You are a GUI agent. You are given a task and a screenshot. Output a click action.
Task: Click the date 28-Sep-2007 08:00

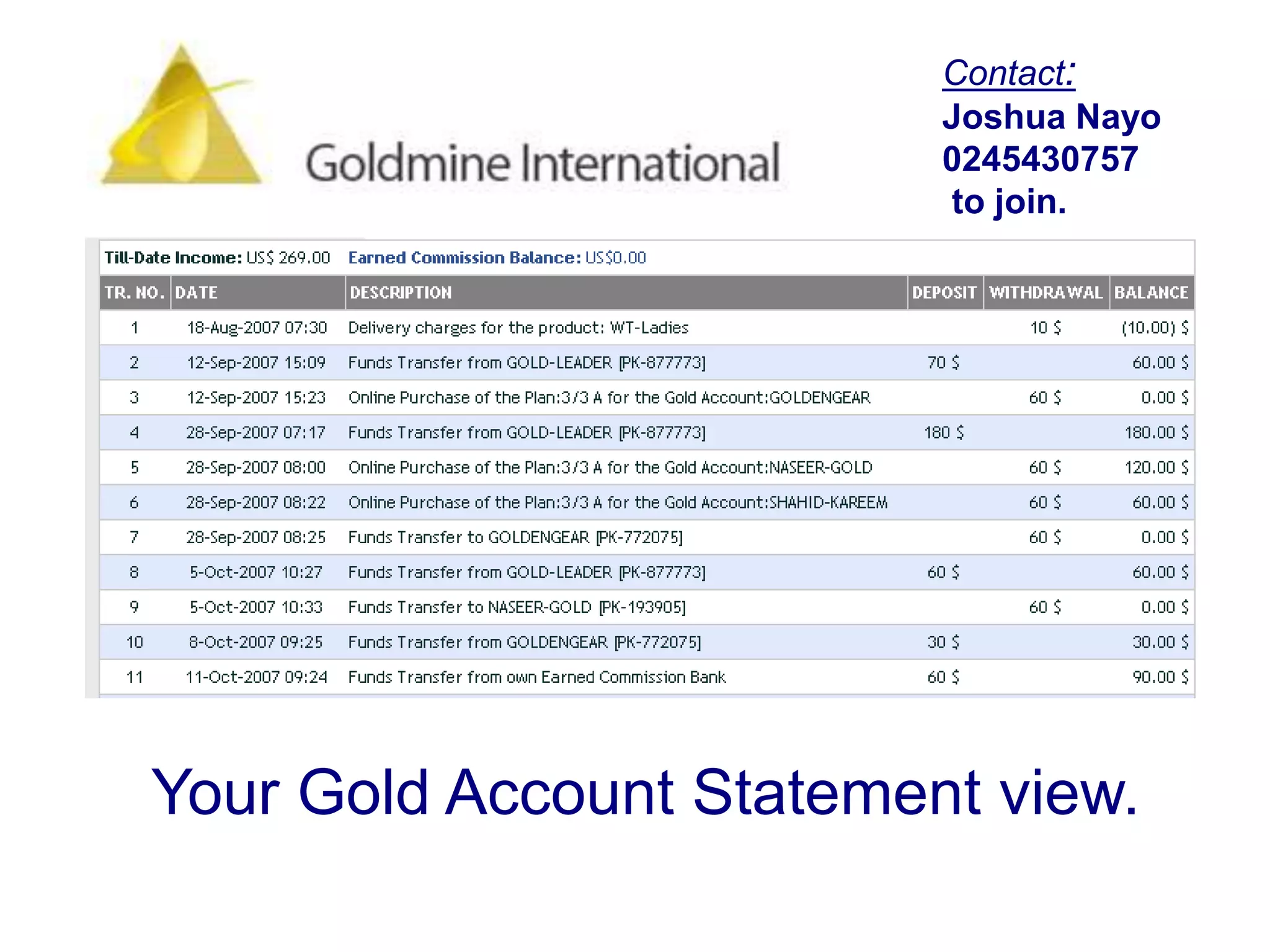(x=255, y=467)
